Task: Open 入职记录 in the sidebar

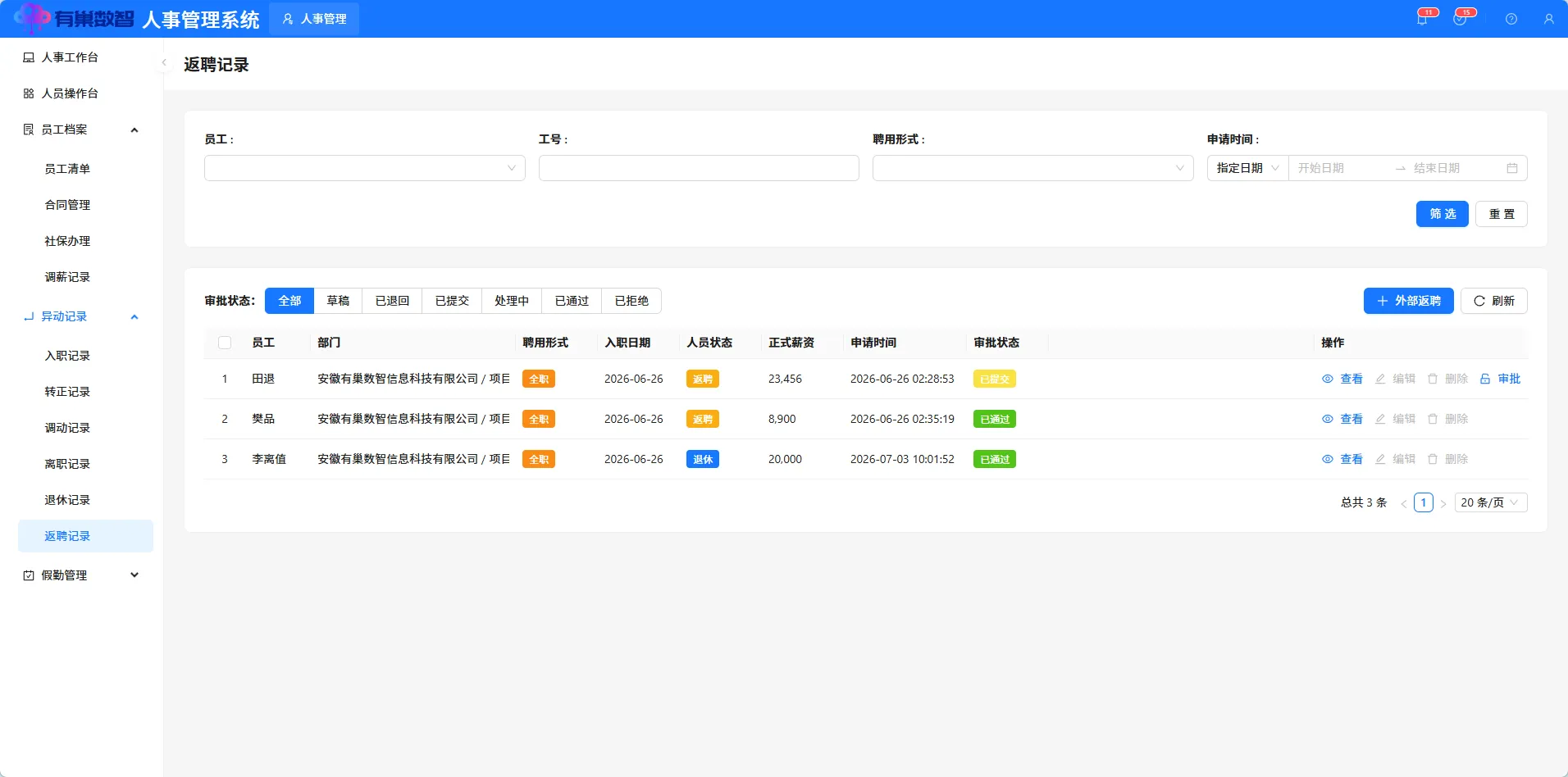Action: pyautogui.click(x=67, y=356)
